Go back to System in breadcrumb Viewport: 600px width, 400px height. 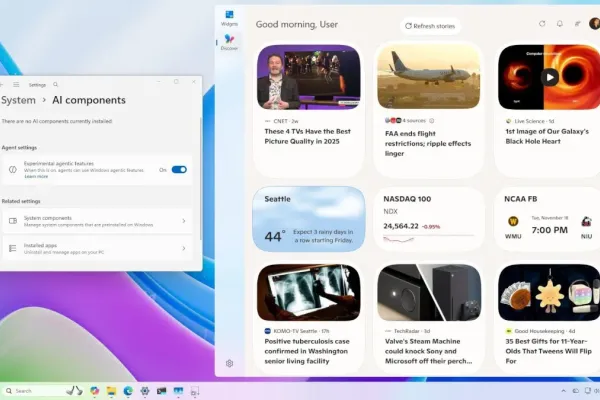tap(18, 100)
